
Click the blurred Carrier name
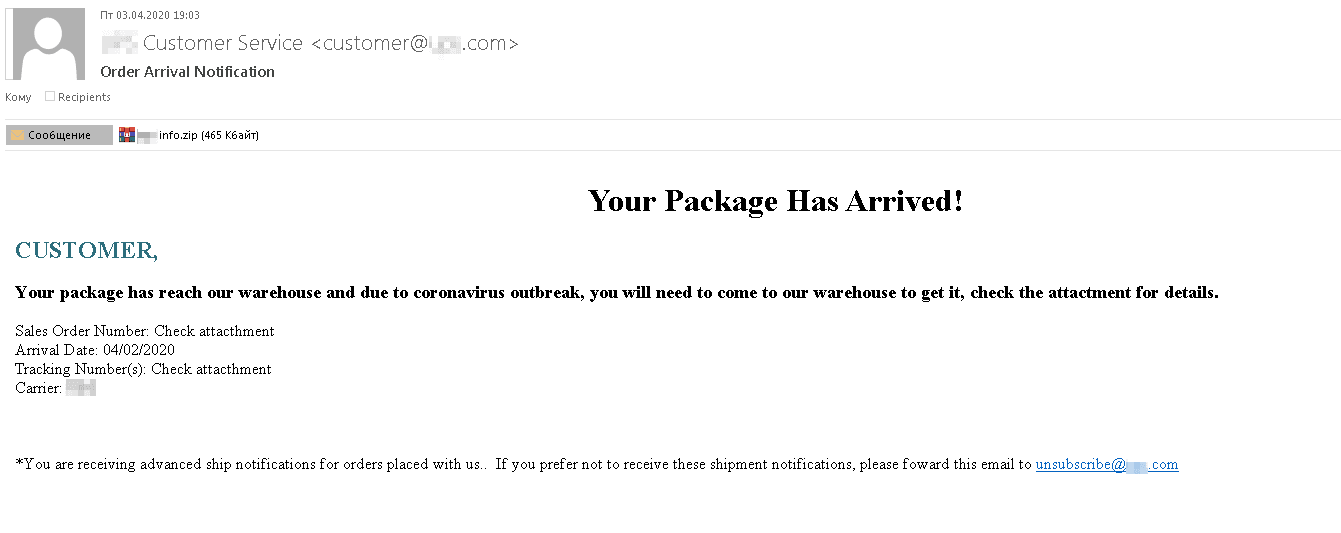pyautogui.click(x=81, y=388)
